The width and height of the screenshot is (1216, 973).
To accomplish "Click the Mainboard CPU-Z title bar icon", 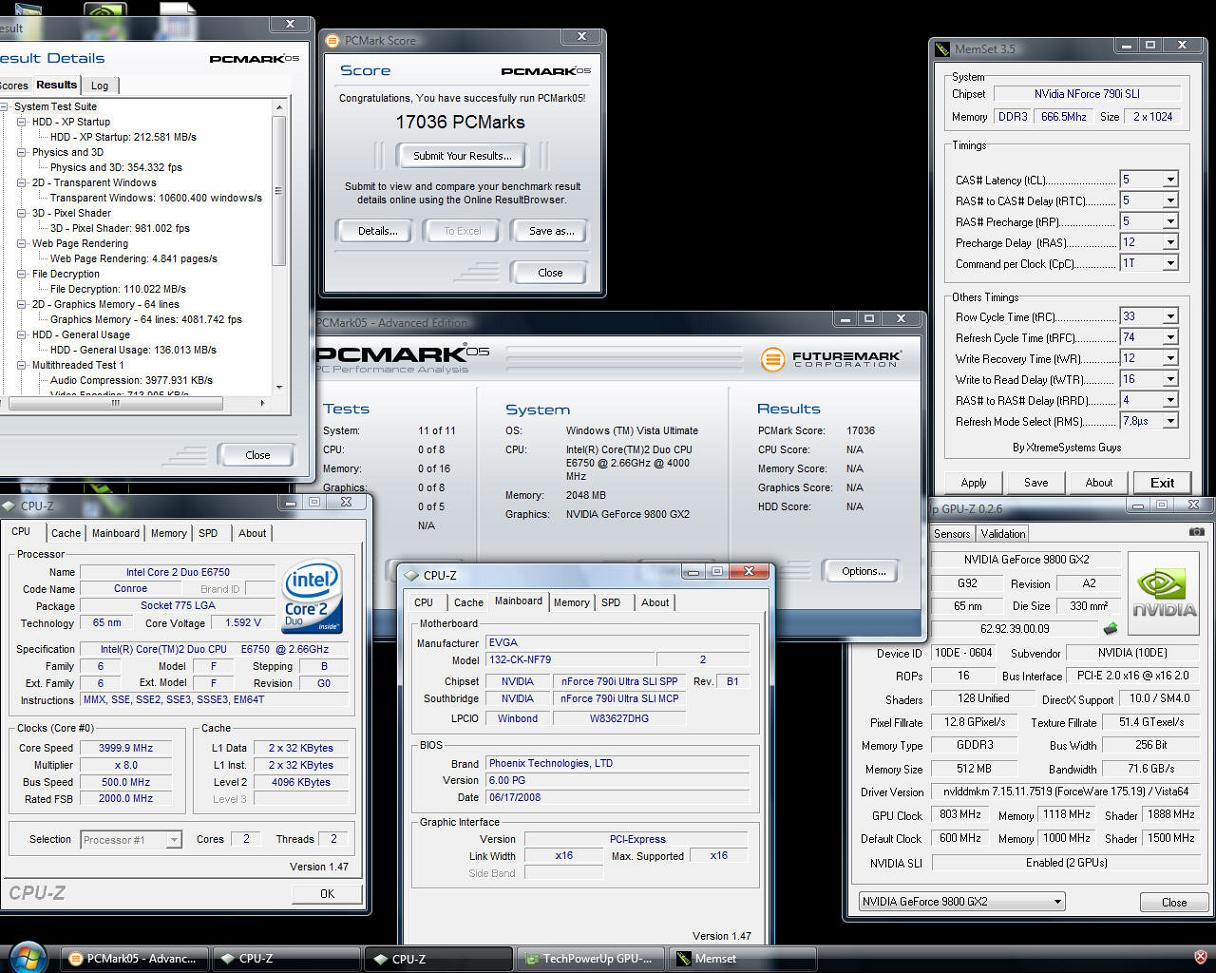I will click(410, 575).
